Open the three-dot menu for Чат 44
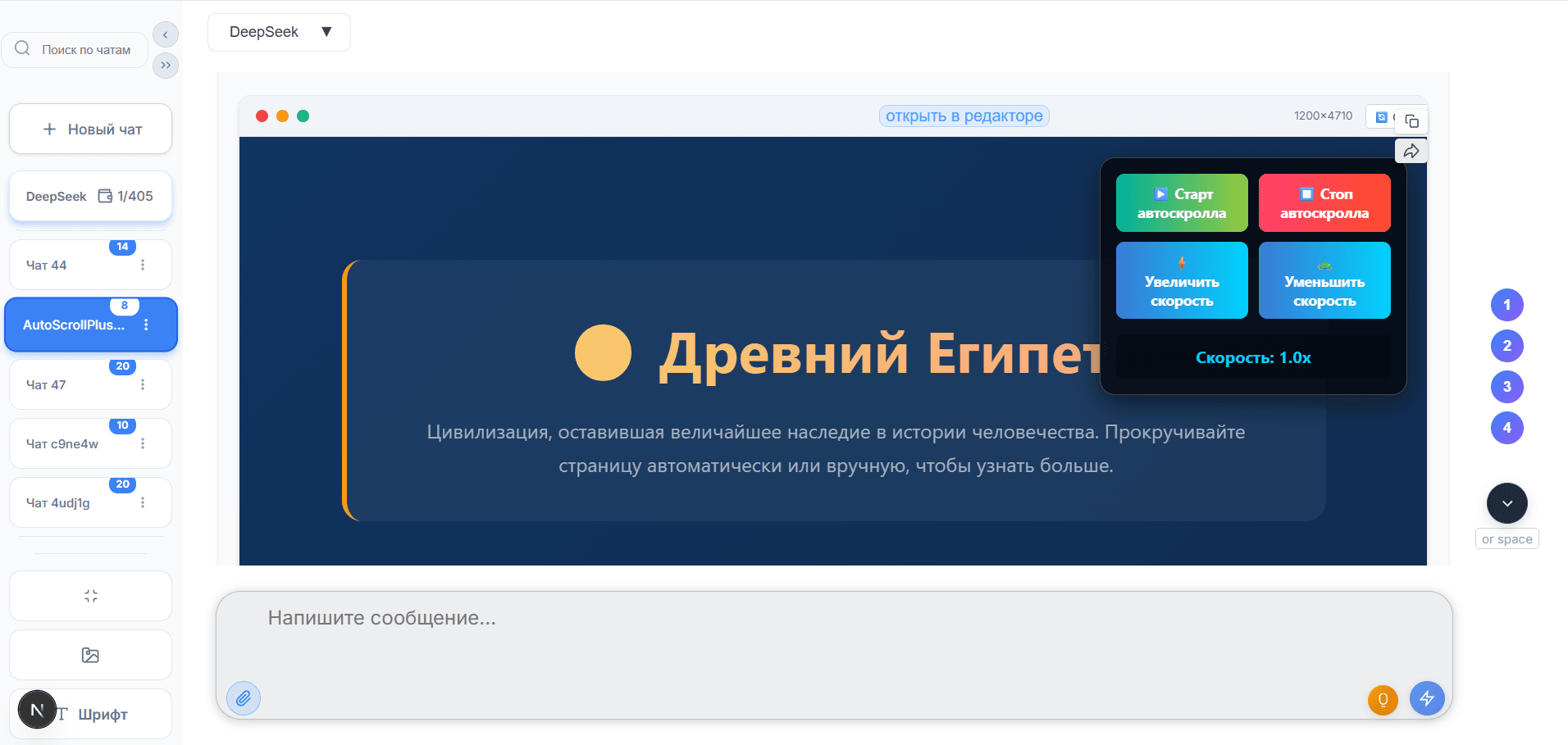The image size is (1568, 745). pyautogui.click(x=143, y=264)
